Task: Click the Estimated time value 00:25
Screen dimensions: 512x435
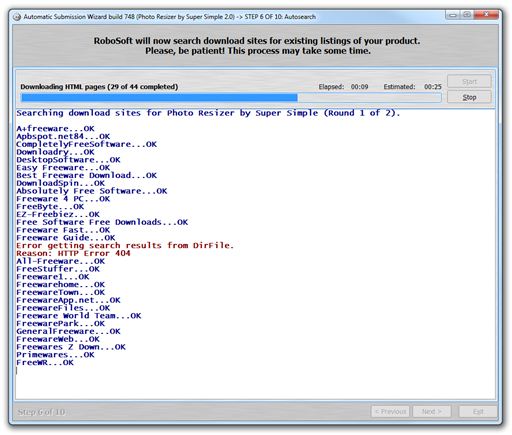Action: point(433,87)
